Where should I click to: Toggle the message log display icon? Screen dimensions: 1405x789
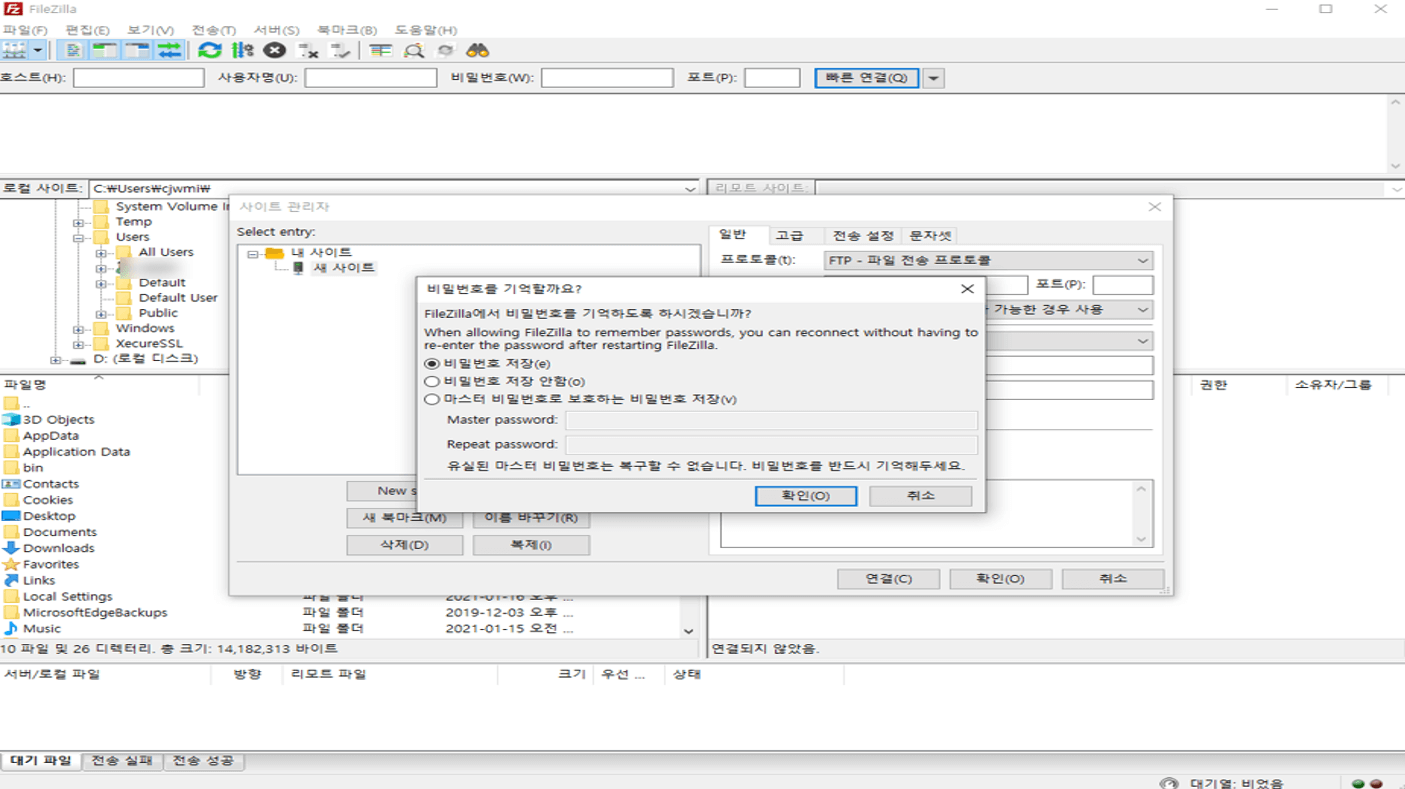coord(74,50)
